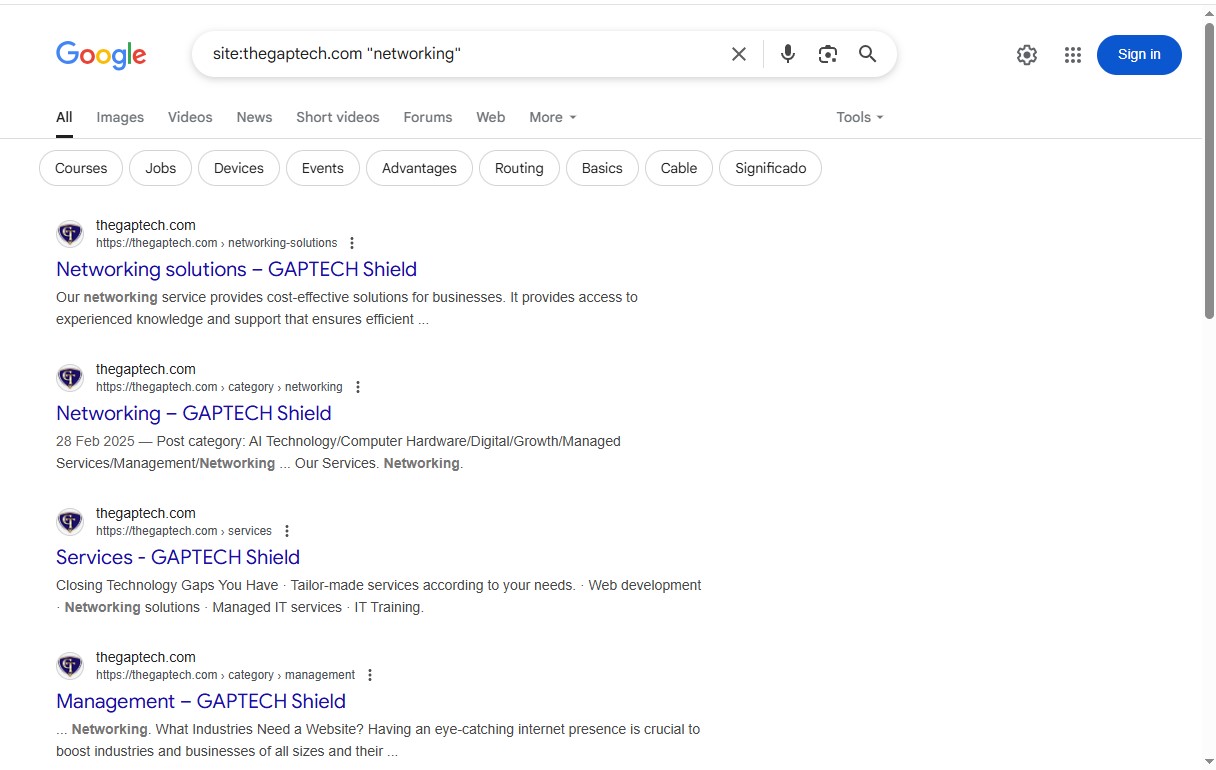
Task: Open options menu for services result
Action: (287, 531)
